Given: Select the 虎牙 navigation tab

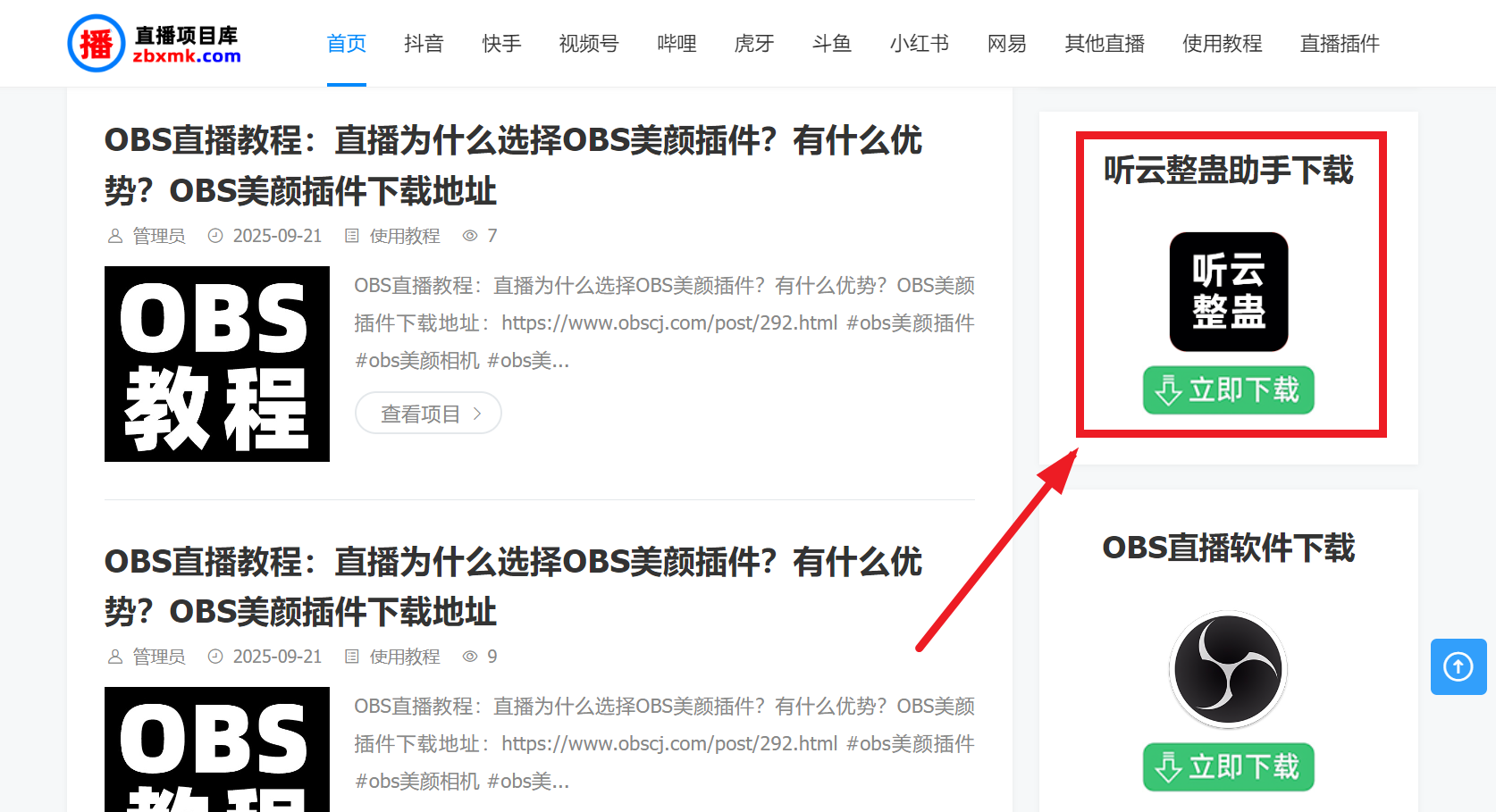Looking at the screenshot, I should 753,42.
